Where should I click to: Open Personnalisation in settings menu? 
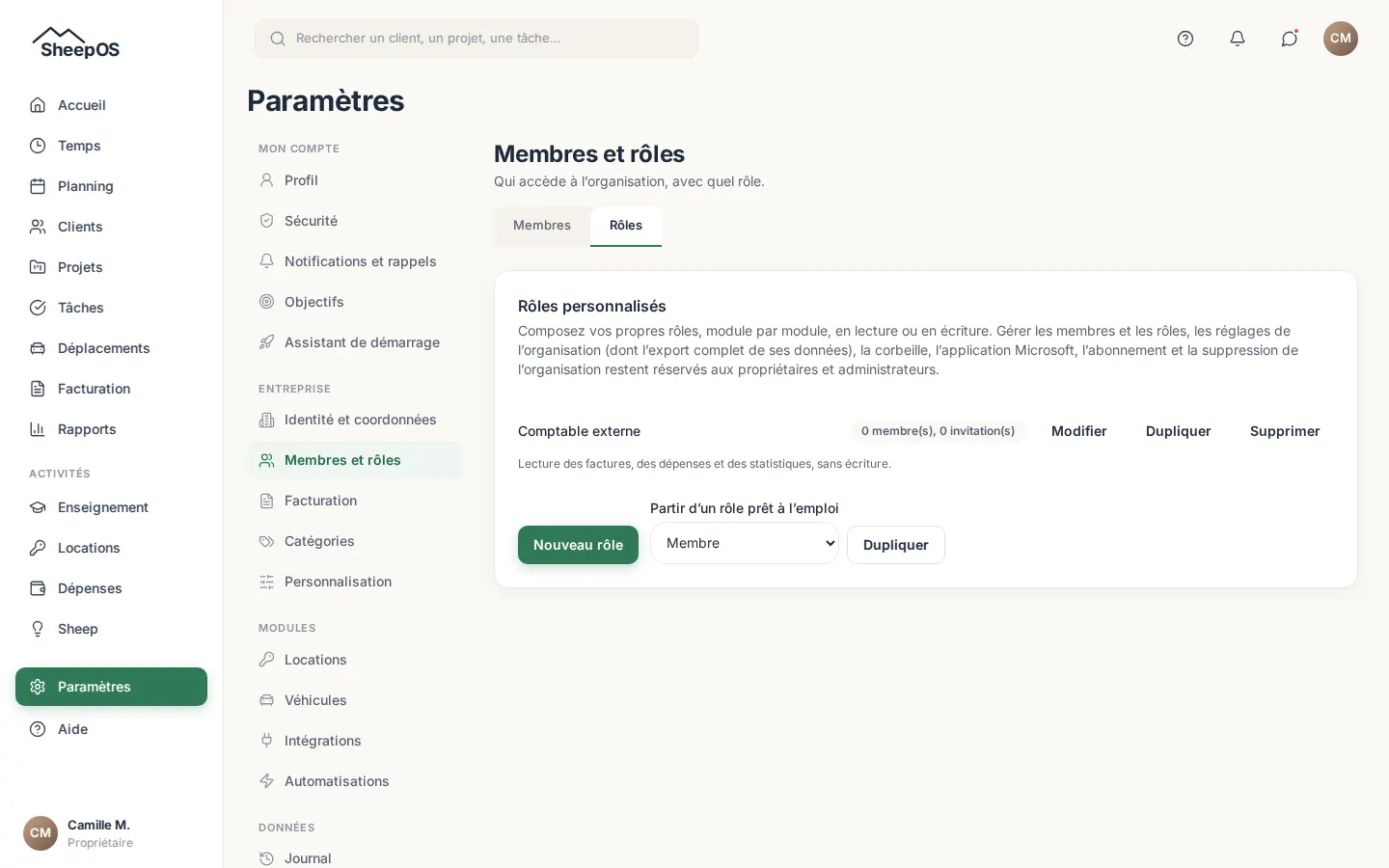[355, 582]
